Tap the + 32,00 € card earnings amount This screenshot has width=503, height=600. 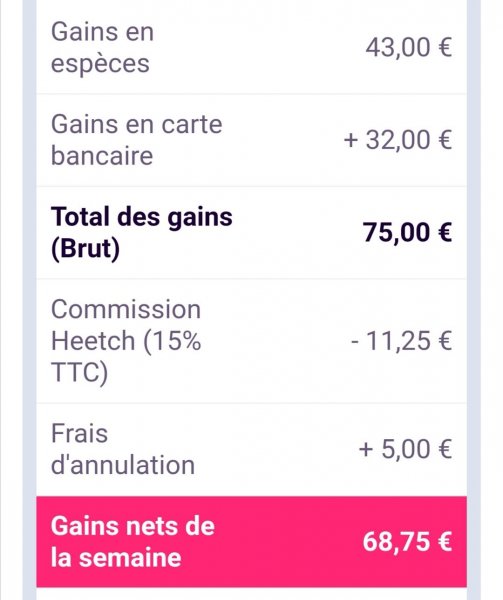click(x=398, y=140)
